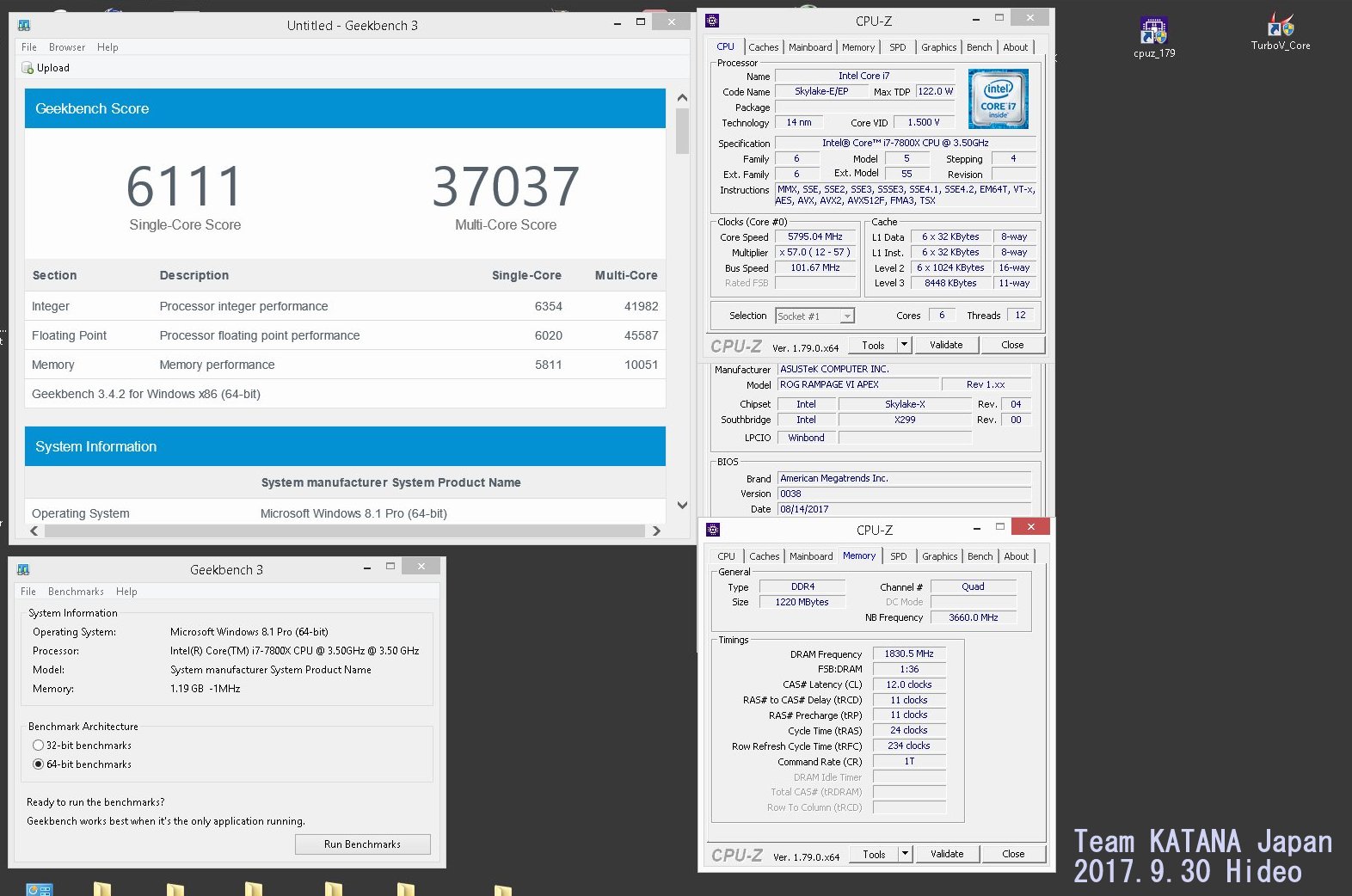Switch to CPU tab in Memory CPU-Z window
Screen dimensions: 1352x896
[x=727, y=556]
